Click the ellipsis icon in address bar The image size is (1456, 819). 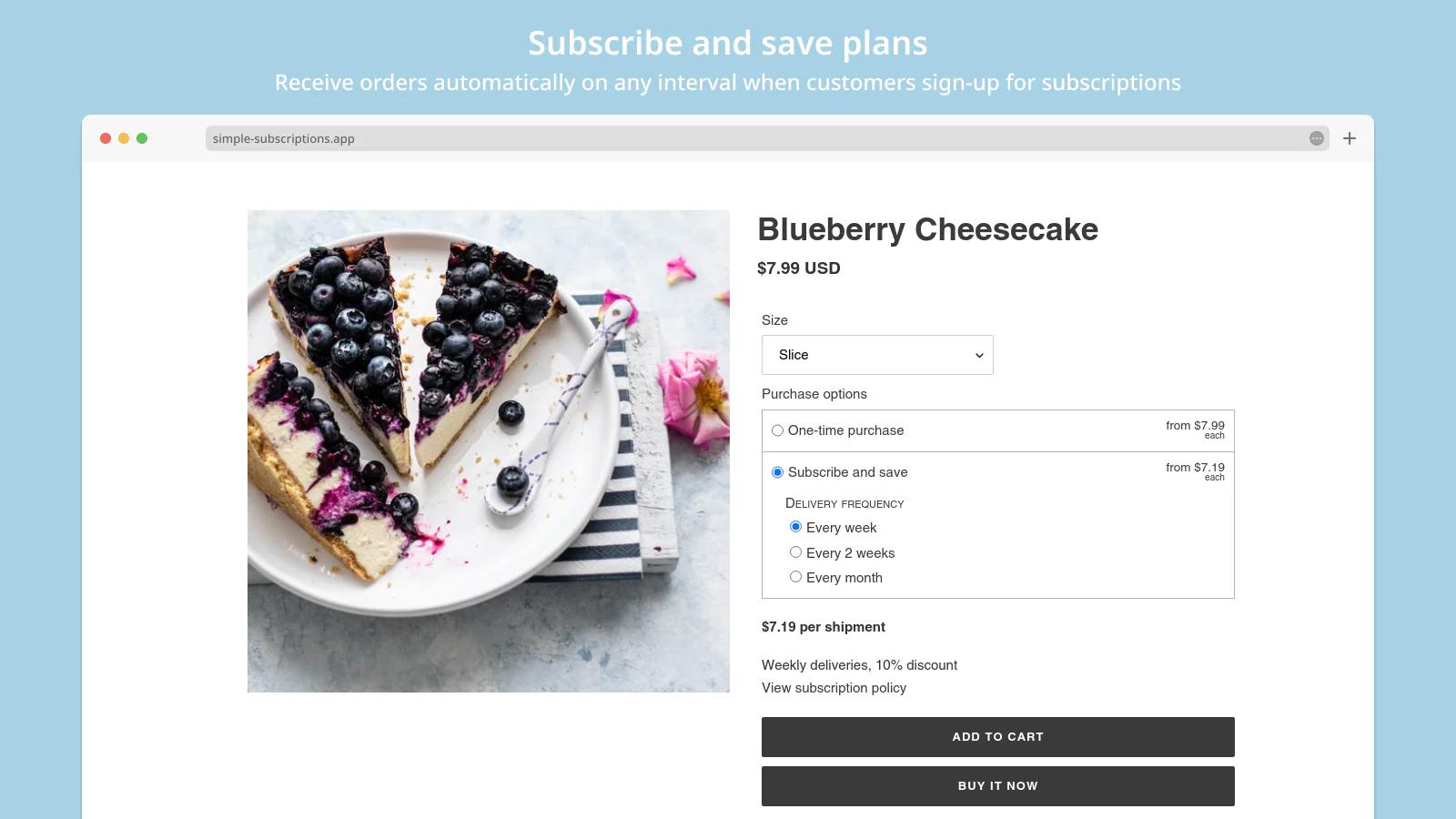(1316, 138)
